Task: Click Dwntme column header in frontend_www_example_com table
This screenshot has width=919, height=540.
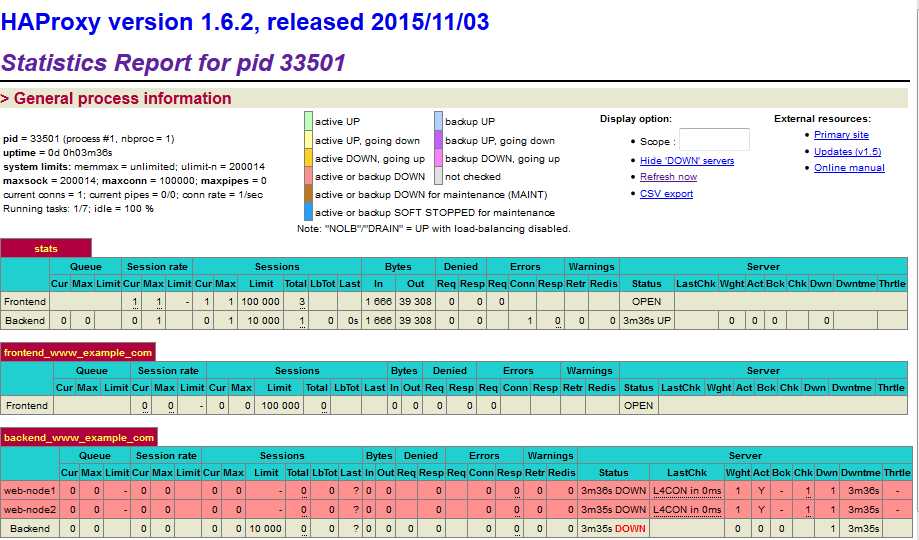Action: tap(852, 388)
